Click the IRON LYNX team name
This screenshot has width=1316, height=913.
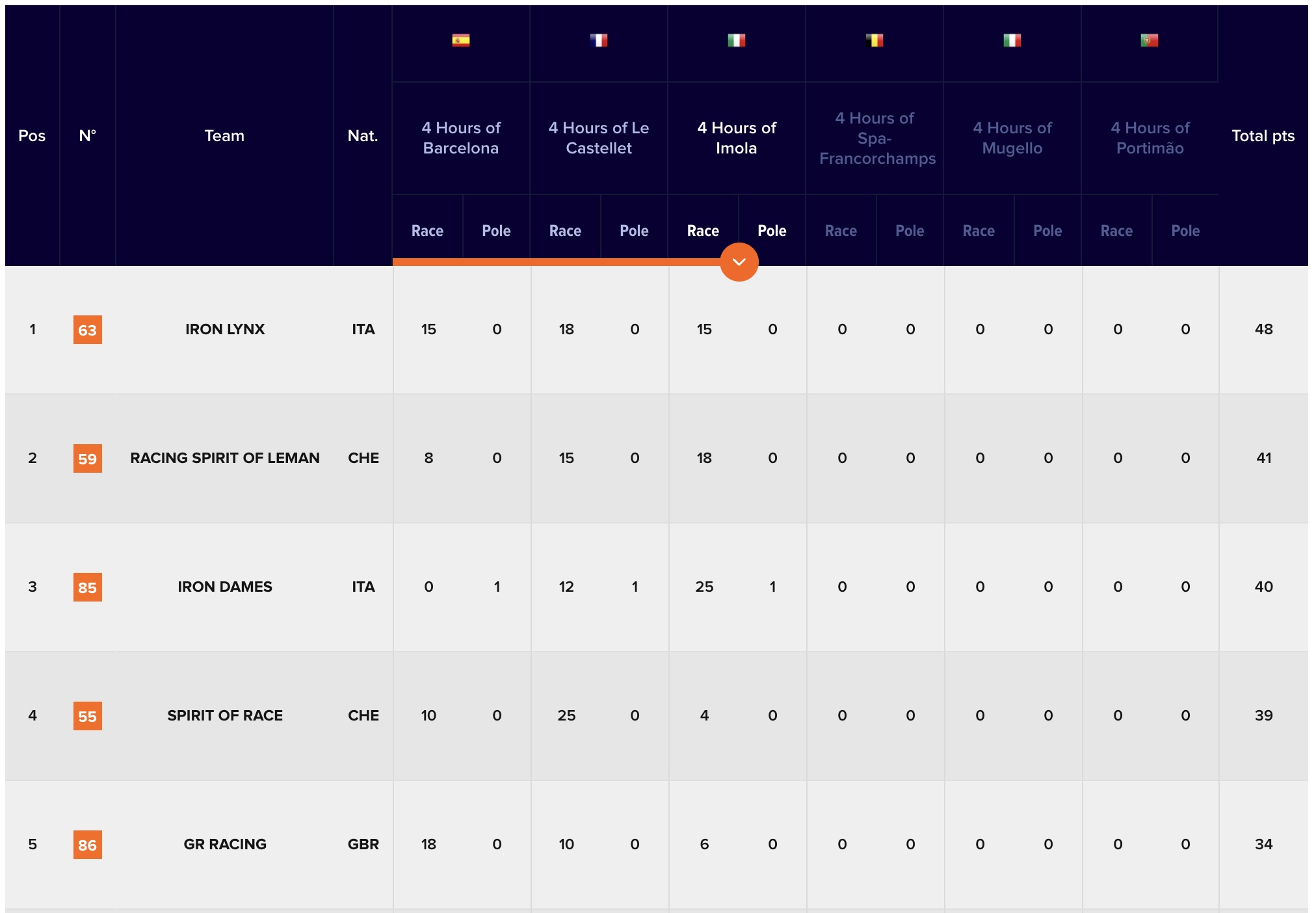click(225, 329)
